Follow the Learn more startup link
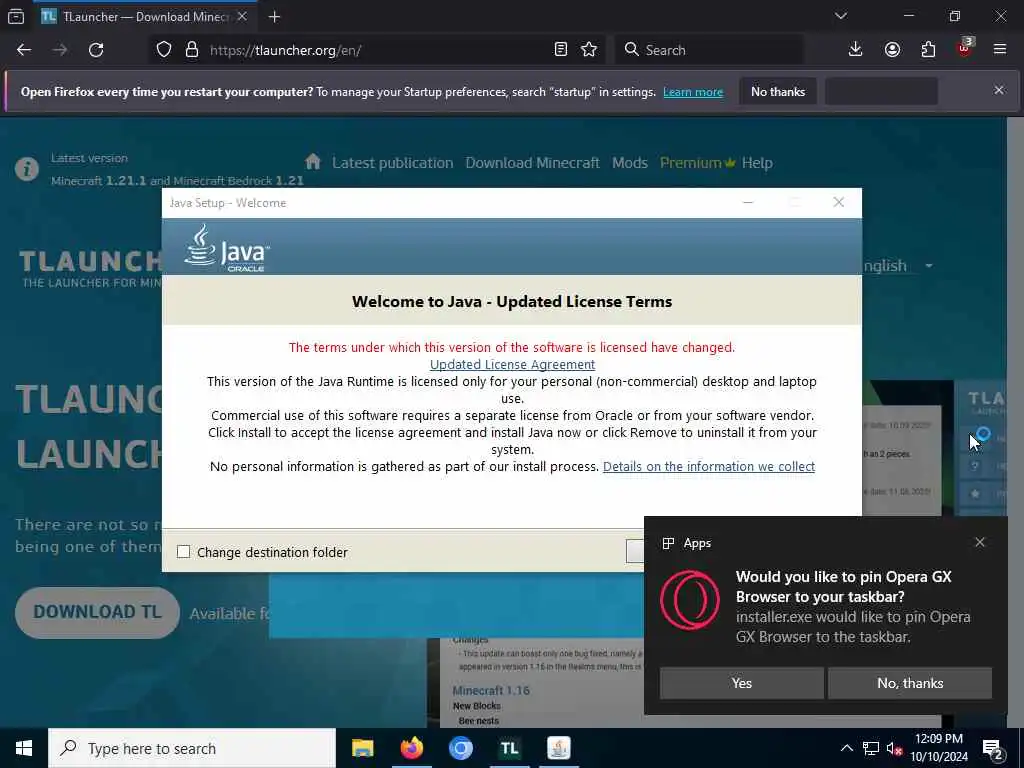Image resolution: width=1024 pixels, height=768 pixels. [x=693, y=92]
